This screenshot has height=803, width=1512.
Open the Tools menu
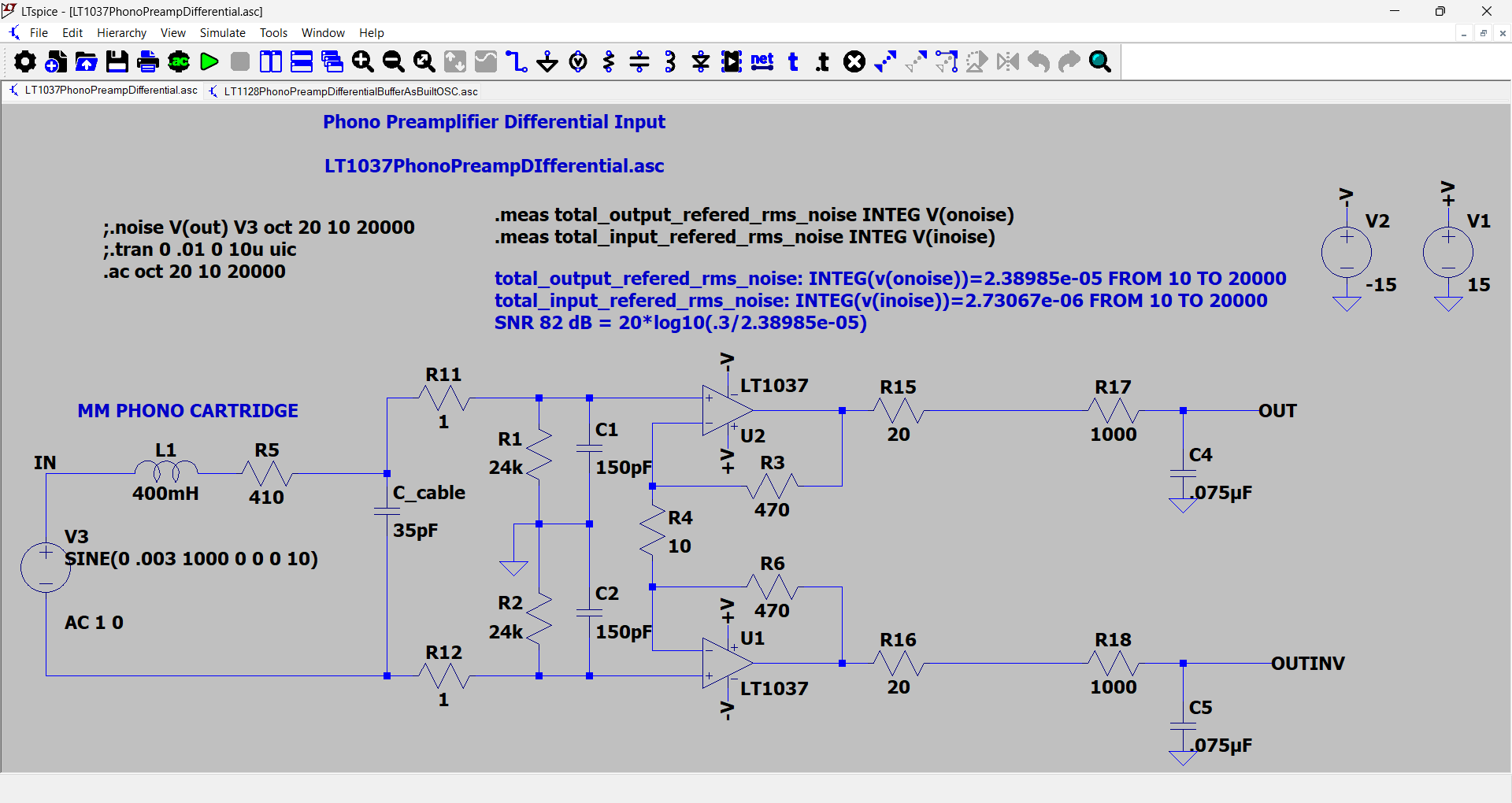tap(274, 33)
